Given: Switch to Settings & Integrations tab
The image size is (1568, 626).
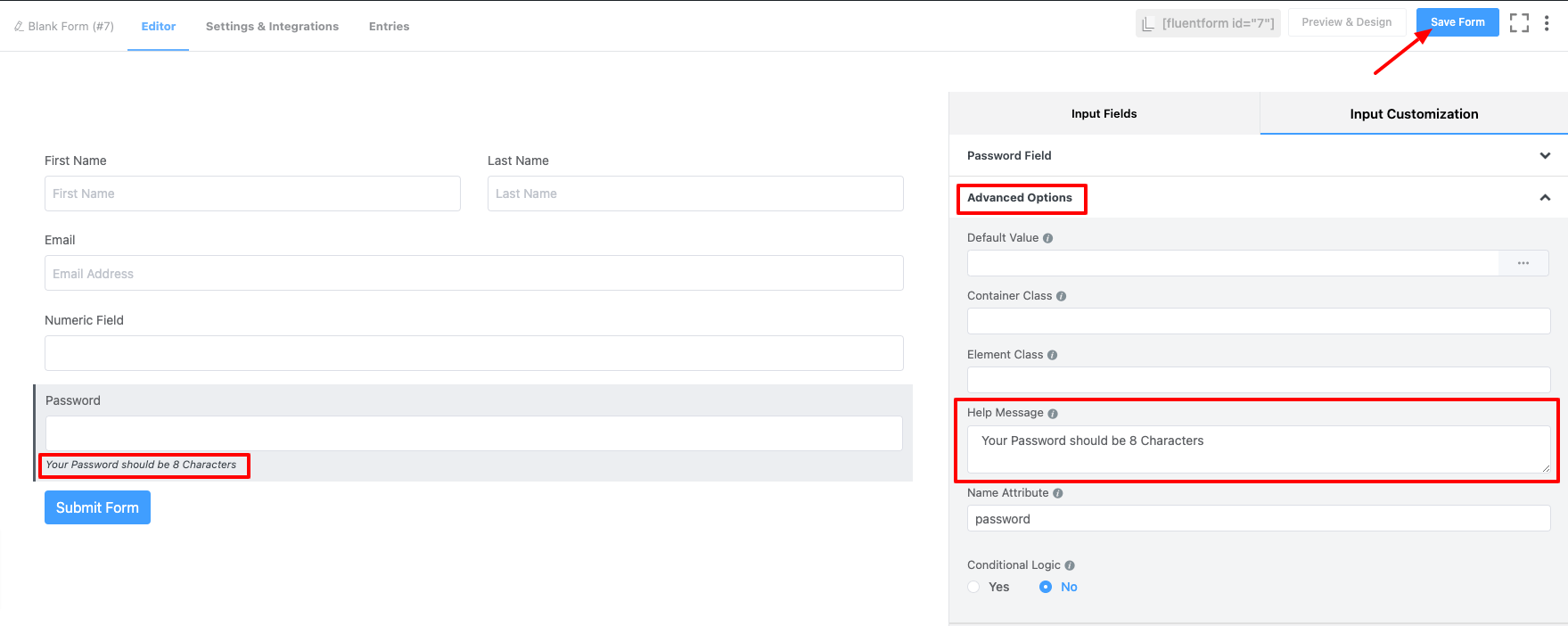Looking at the screenshot, I should coord(272,26).
